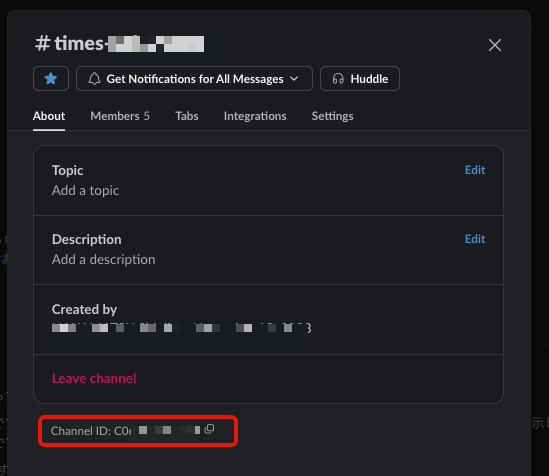Open the Settings tab
The width and height of the screenshot is (549, 476).
pos(332,116)
